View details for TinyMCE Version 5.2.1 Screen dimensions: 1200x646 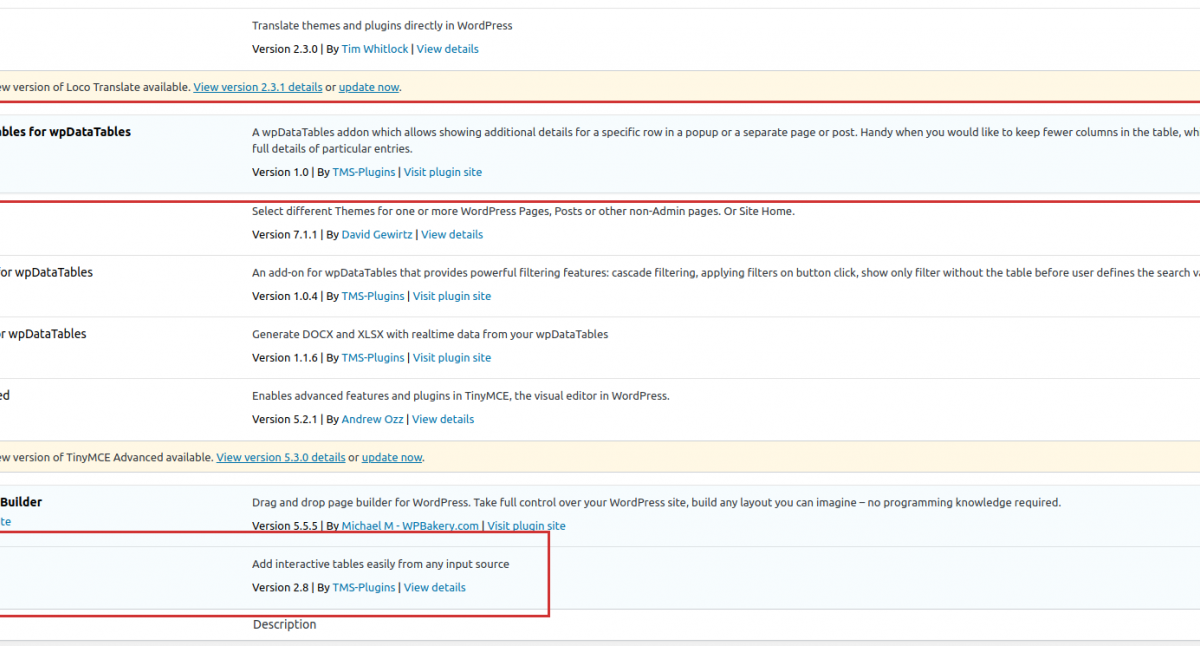443,419
